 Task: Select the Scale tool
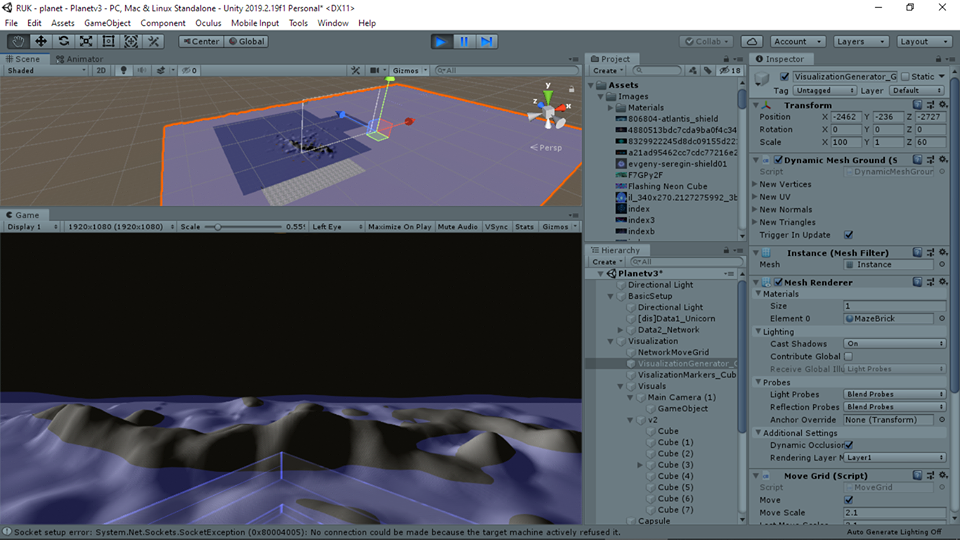[87, 41]
